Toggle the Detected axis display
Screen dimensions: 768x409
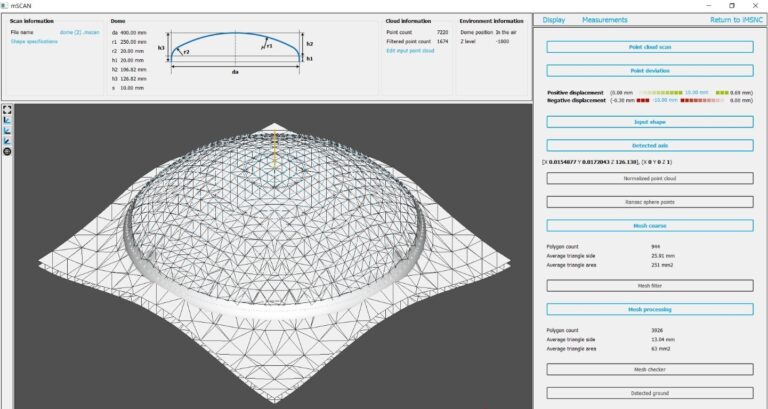pos(650,145)
